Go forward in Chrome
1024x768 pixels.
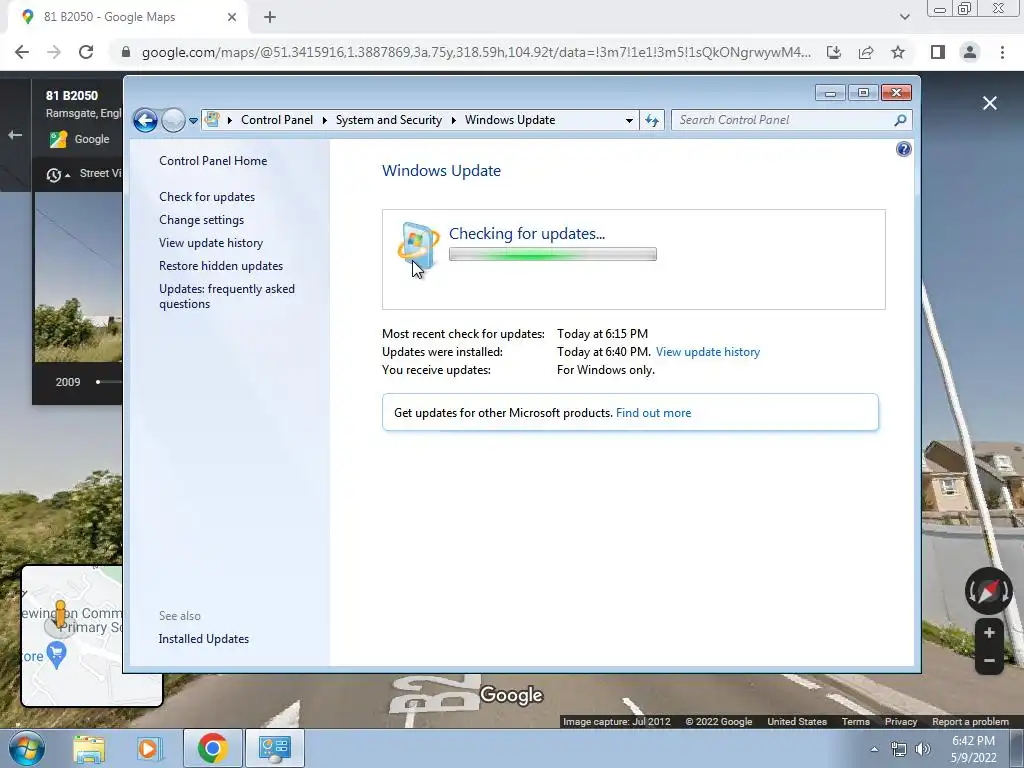point(54,52)
